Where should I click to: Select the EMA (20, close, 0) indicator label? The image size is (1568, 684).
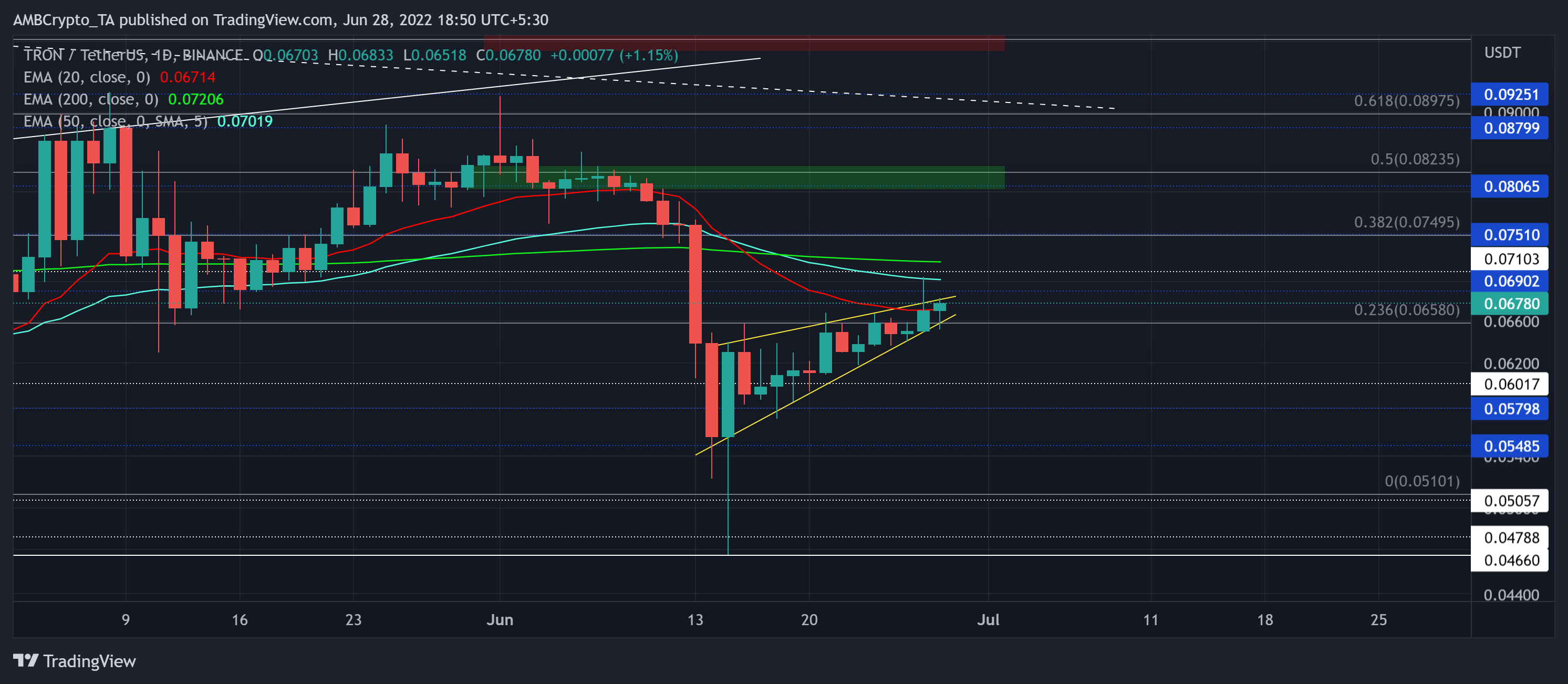pos(87,77)
